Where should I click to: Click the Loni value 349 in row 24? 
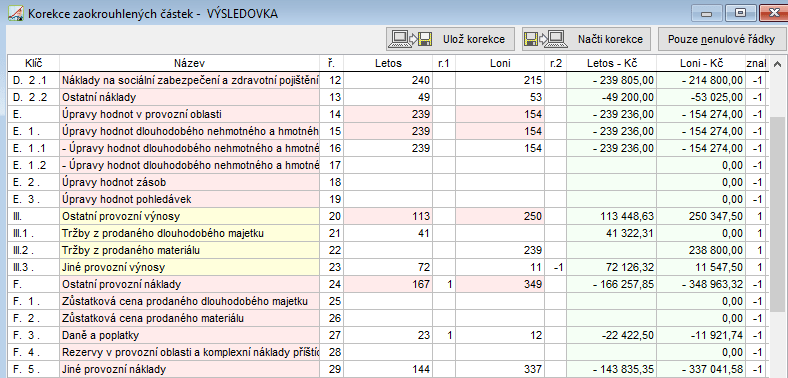click(x=533, y=285)
